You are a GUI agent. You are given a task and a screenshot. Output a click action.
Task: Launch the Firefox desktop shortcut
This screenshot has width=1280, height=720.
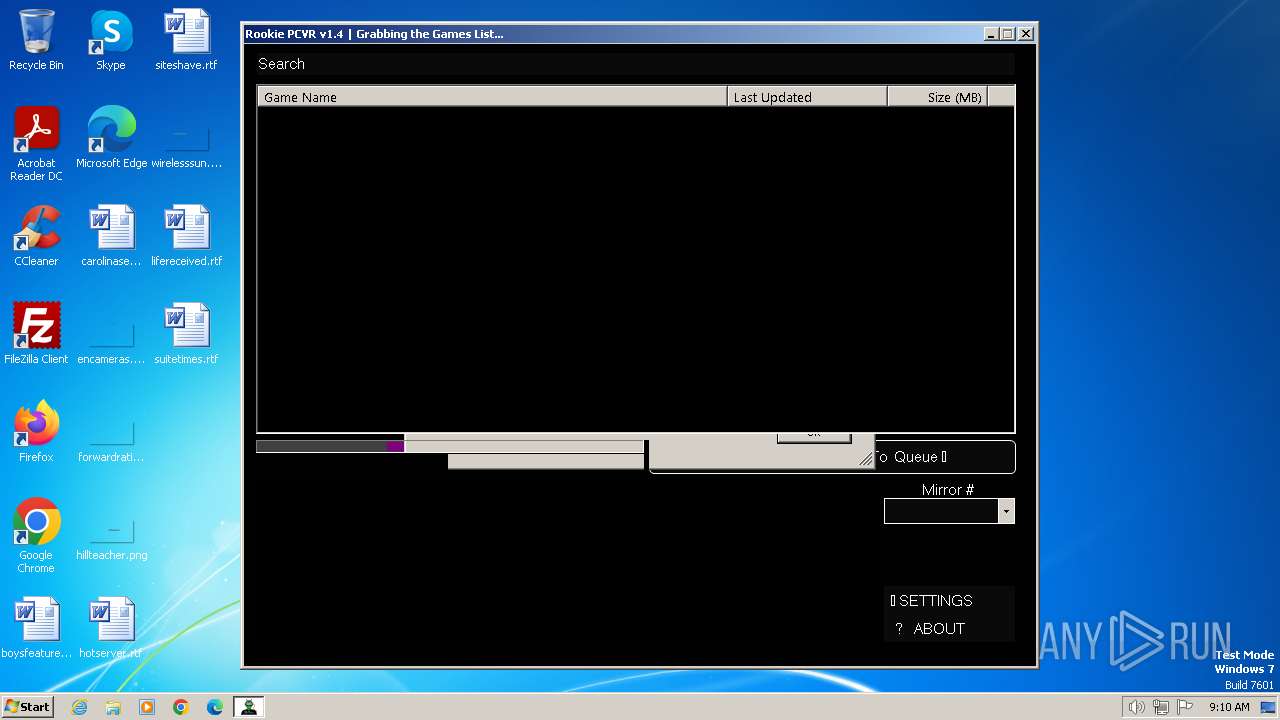click(36, 433)
